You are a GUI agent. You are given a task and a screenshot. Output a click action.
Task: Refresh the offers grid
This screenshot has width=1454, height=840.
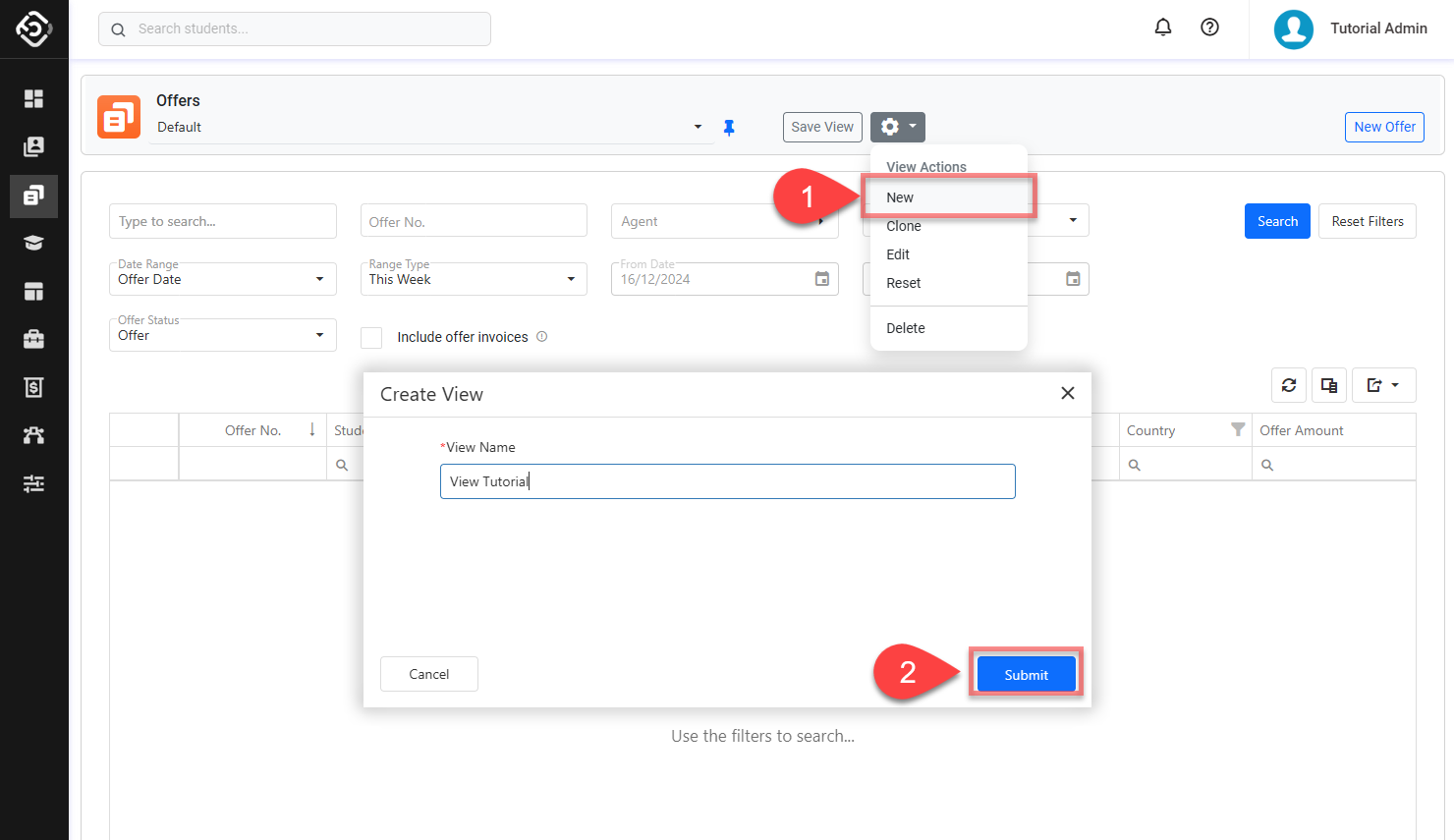coord(1289,385)
